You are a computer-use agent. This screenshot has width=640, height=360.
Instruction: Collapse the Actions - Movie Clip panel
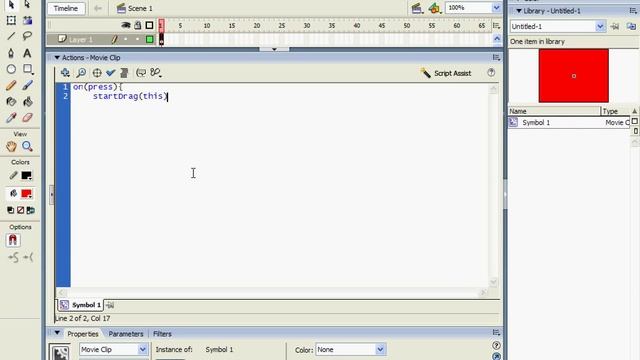(57, 58)
